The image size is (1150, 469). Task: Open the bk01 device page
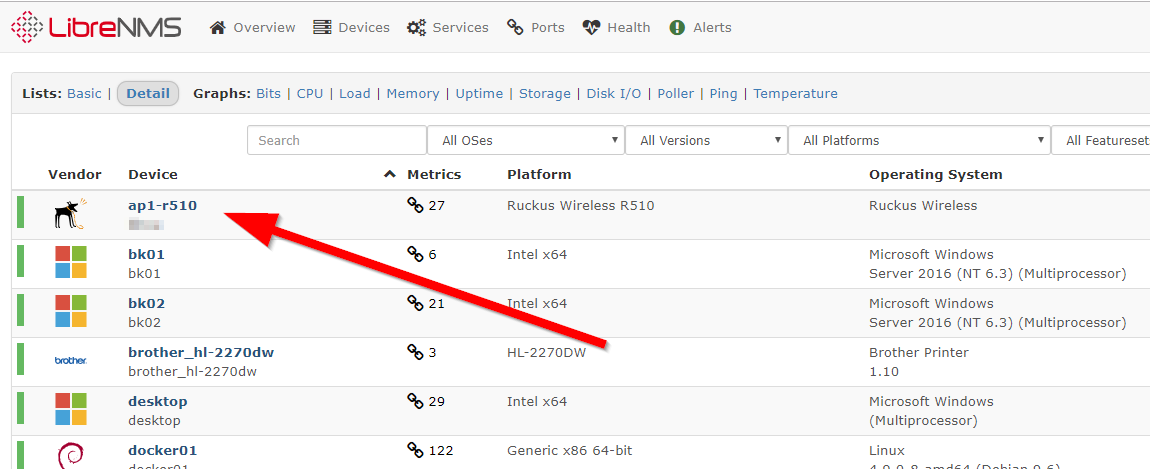(147, 255)
